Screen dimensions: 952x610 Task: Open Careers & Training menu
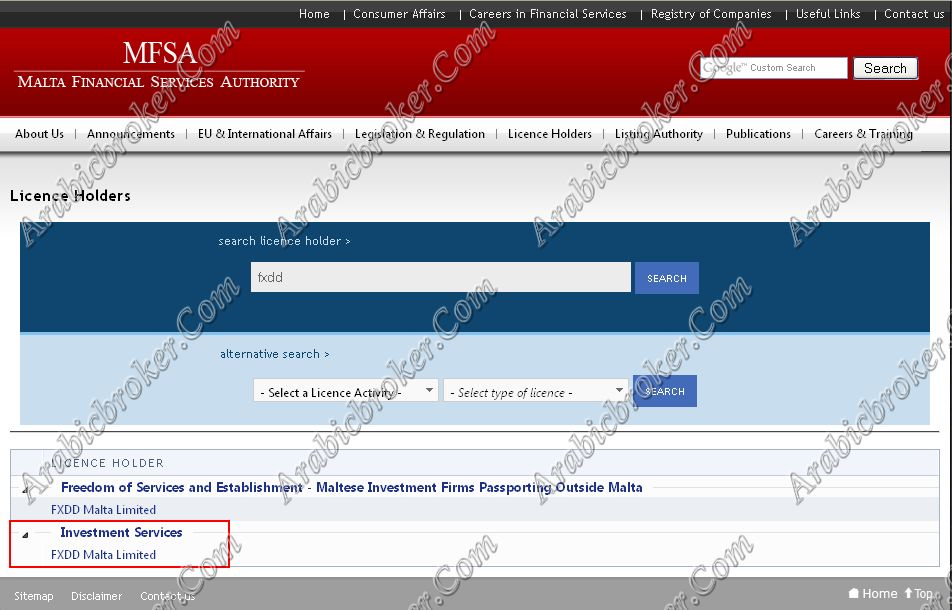click(863, 134)
